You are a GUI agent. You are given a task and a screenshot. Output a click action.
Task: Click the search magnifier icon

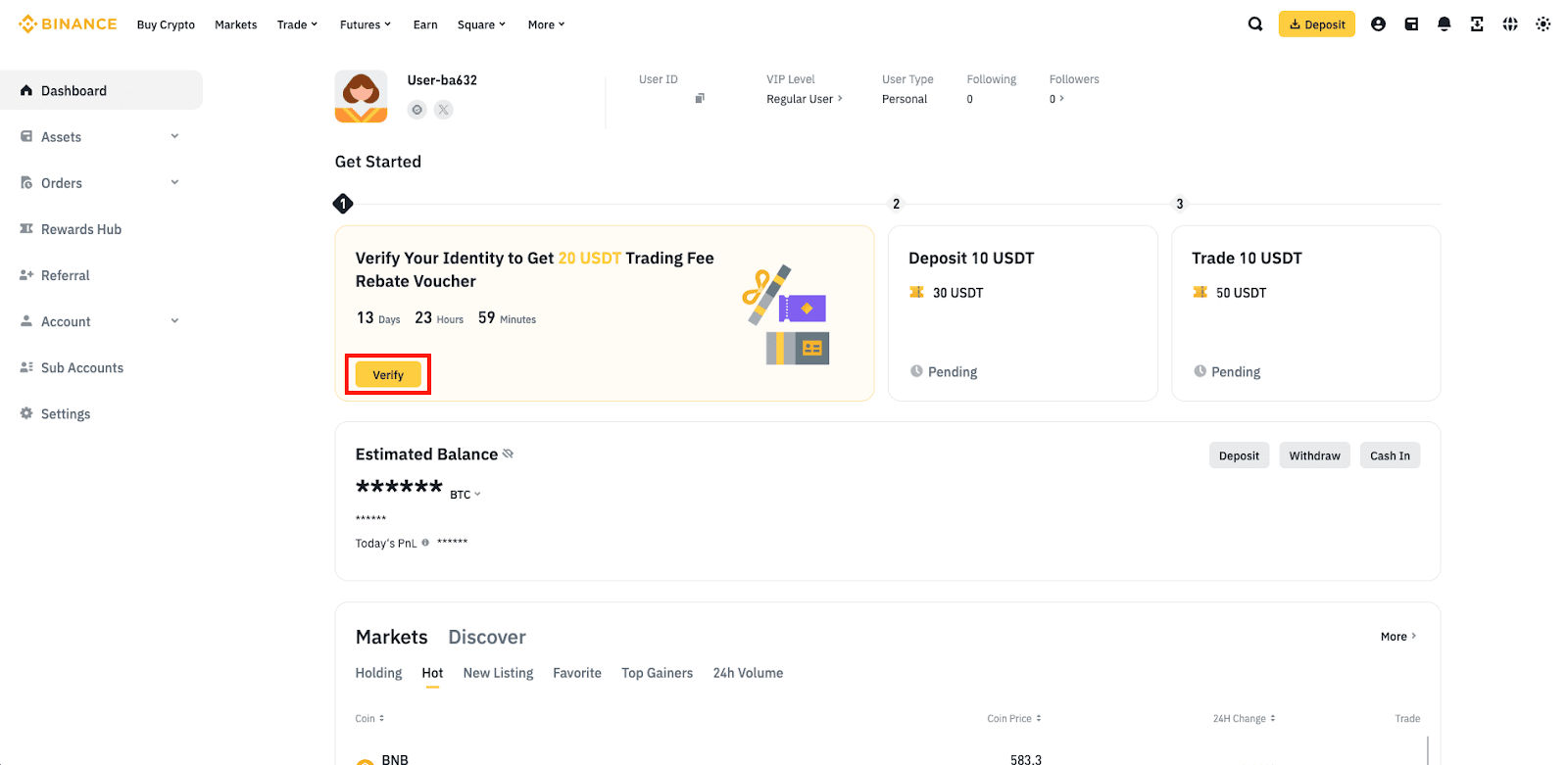tap(1255, 24)
